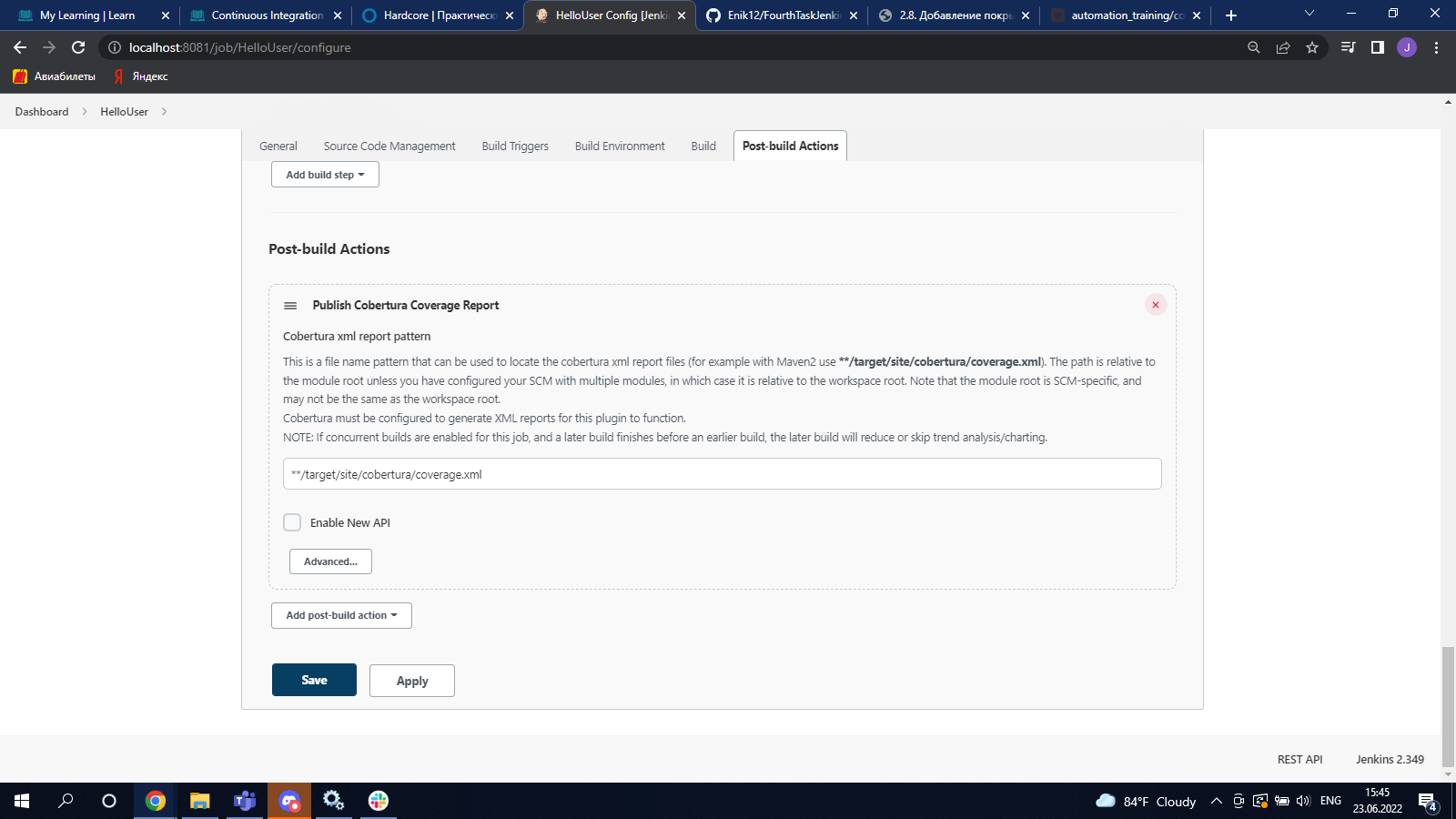Open the tab search dropdown arrow
Viewport: 1456px width, 819px height.
[x=1309, y=15]
